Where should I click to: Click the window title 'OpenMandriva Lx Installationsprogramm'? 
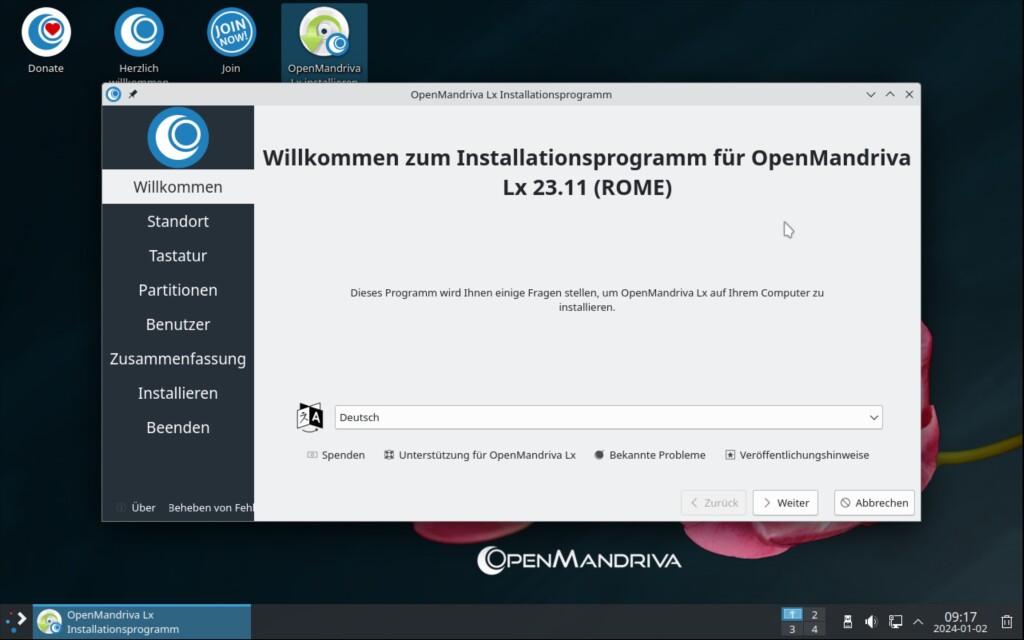[511, 95]
